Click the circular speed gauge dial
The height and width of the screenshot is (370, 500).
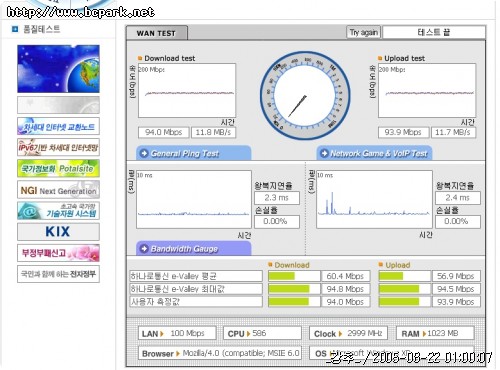(305, 95)
